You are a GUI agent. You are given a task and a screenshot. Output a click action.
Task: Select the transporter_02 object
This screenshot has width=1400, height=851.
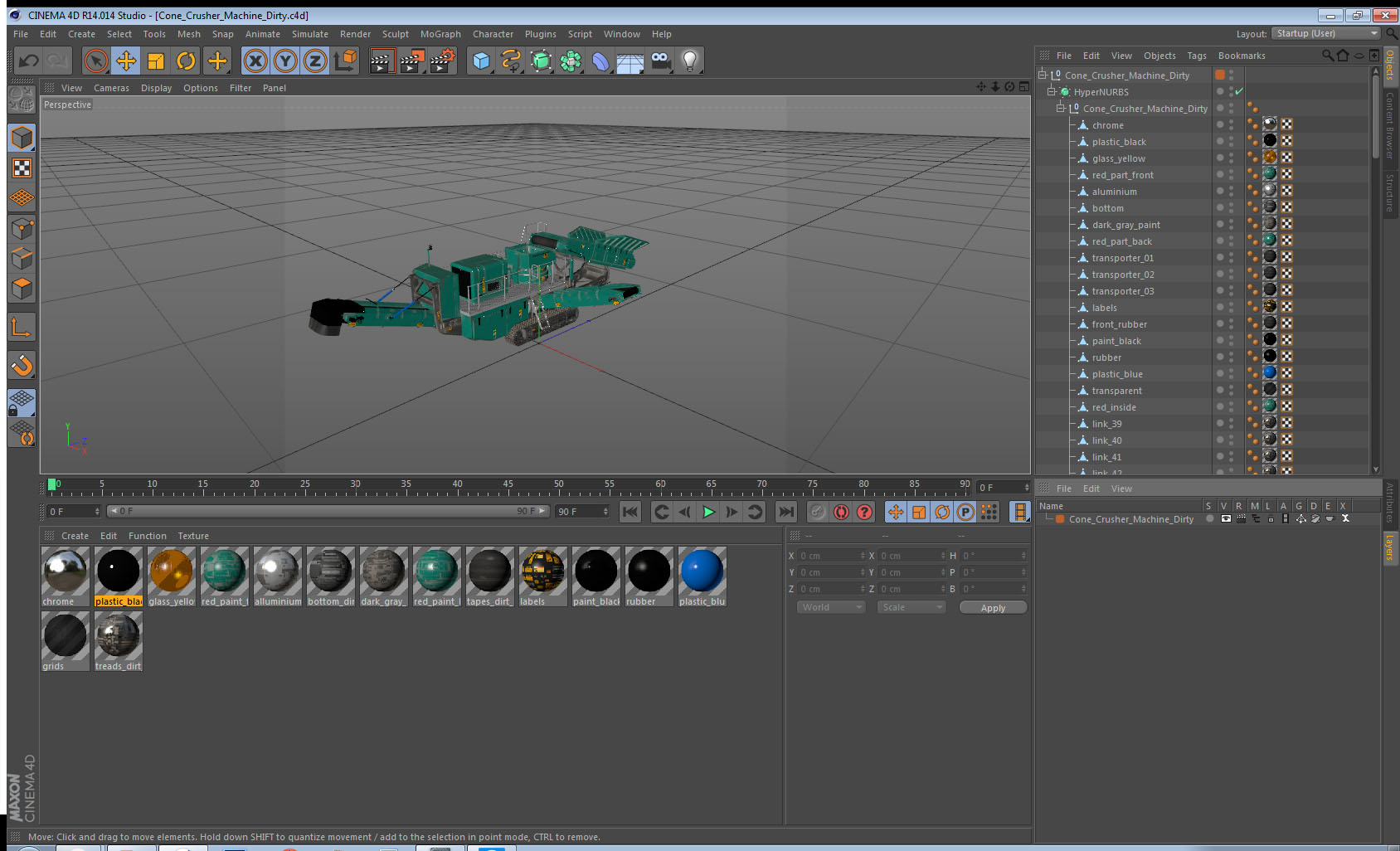pyautogui.click(x=1123, y=275)
